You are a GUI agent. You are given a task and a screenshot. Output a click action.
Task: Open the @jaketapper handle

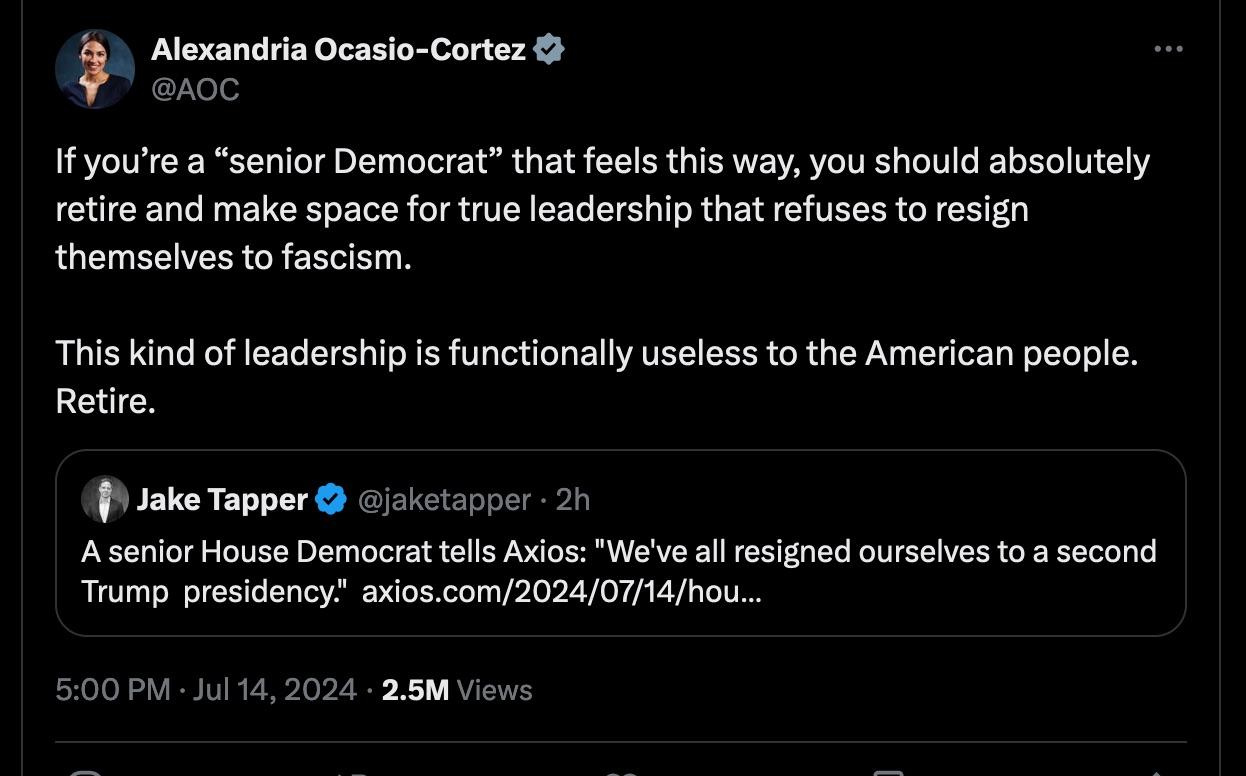click(x=444, y=499)
